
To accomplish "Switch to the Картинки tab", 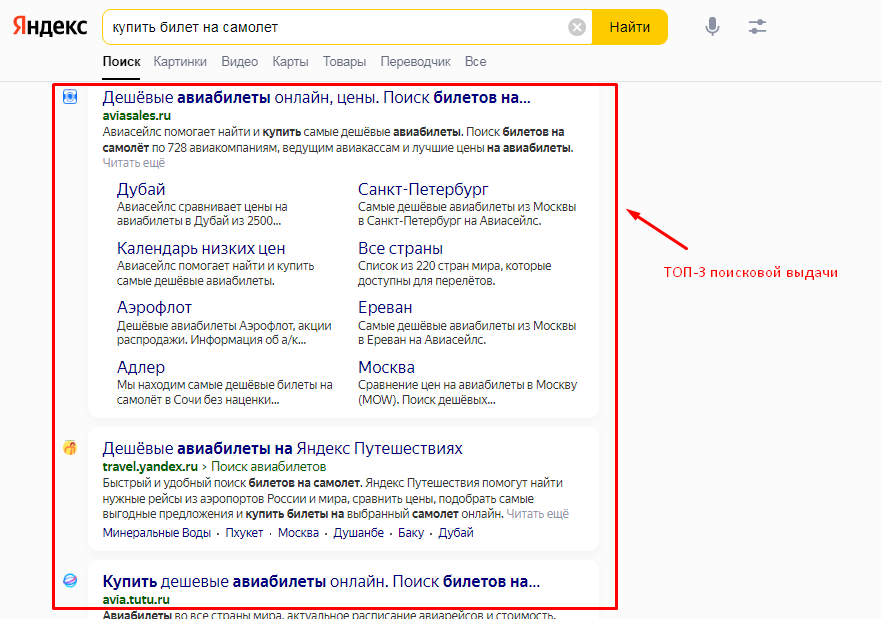I will 180,62.
